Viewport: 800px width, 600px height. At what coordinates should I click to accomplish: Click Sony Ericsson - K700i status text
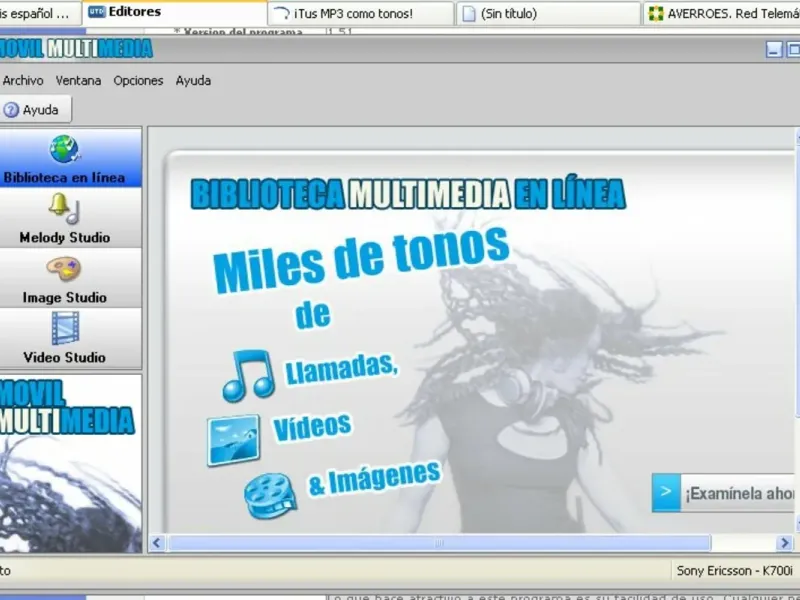[734, 570]
